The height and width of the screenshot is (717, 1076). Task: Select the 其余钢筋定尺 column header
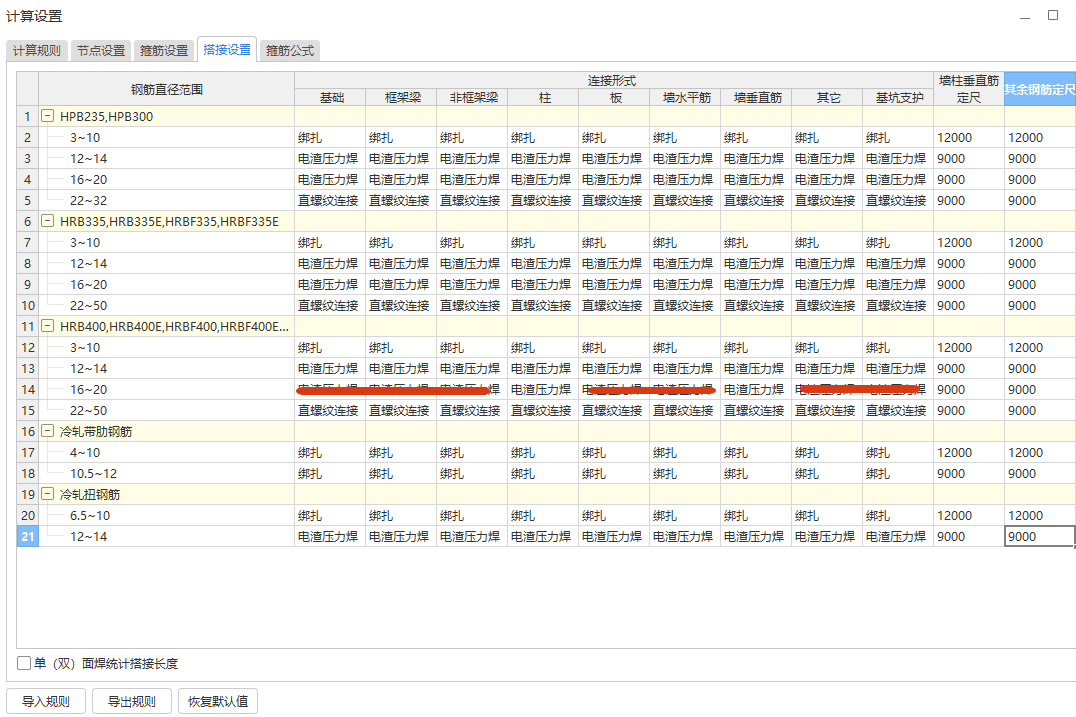coord(1040,89)
